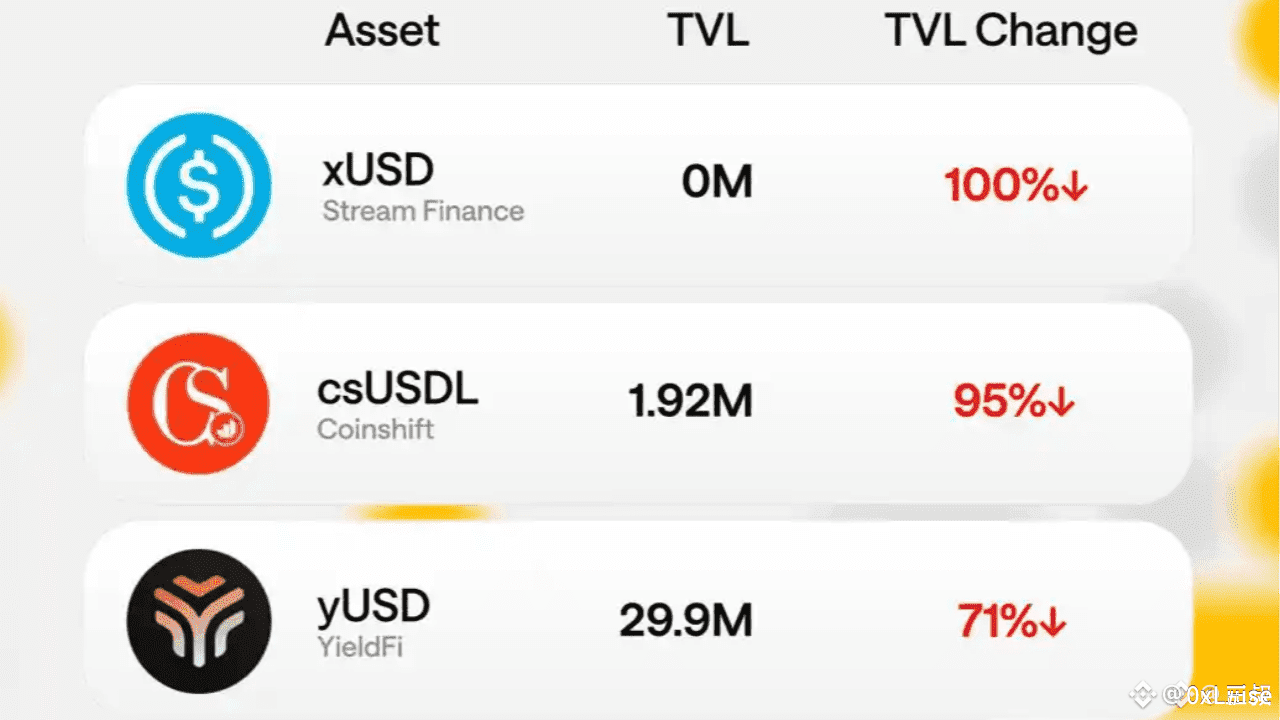
Task: Click the red down arrow beside 100%
Action: click(x=1075, y=187)
